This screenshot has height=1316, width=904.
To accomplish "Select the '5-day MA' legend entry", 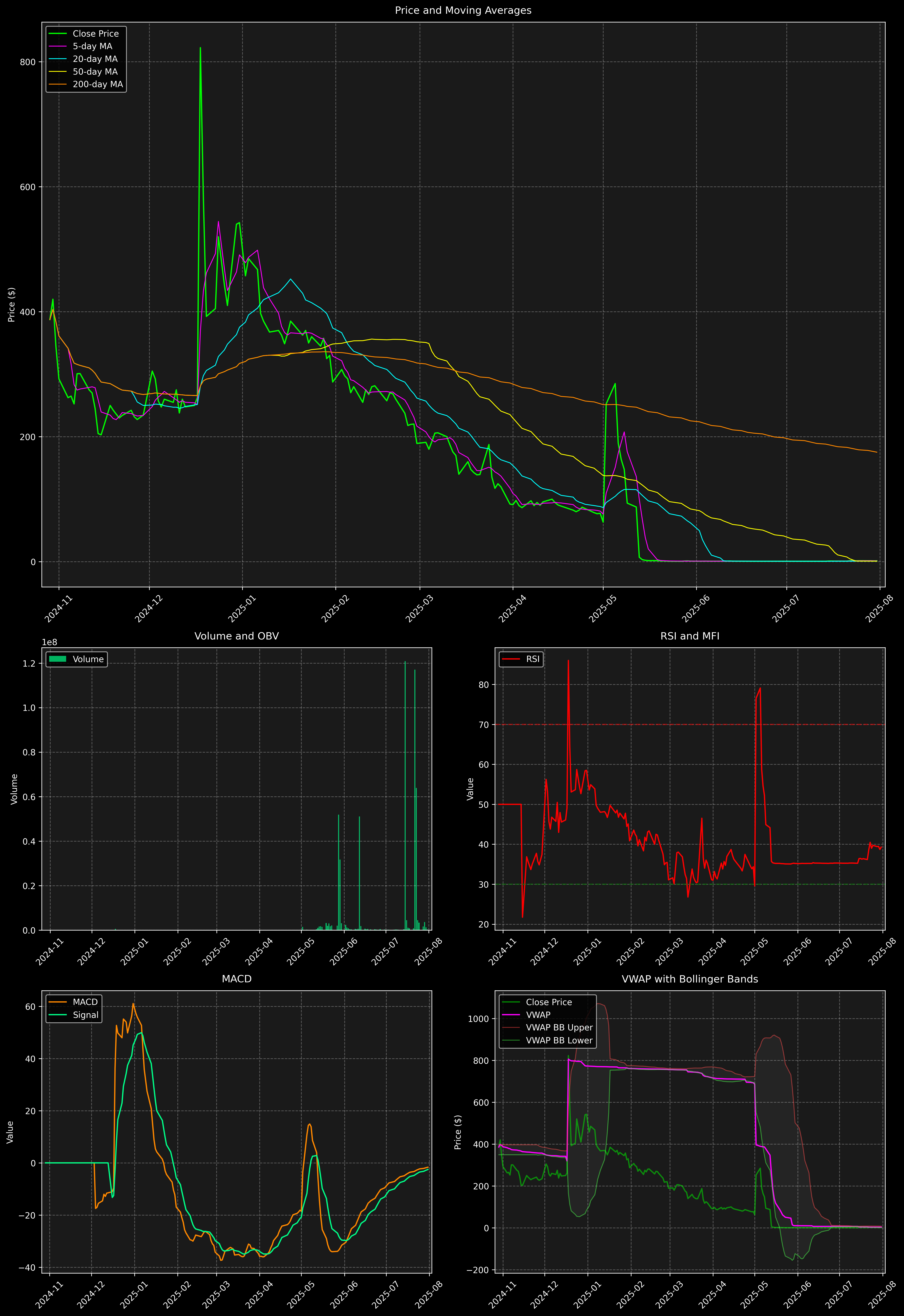I will pos(92,47).
